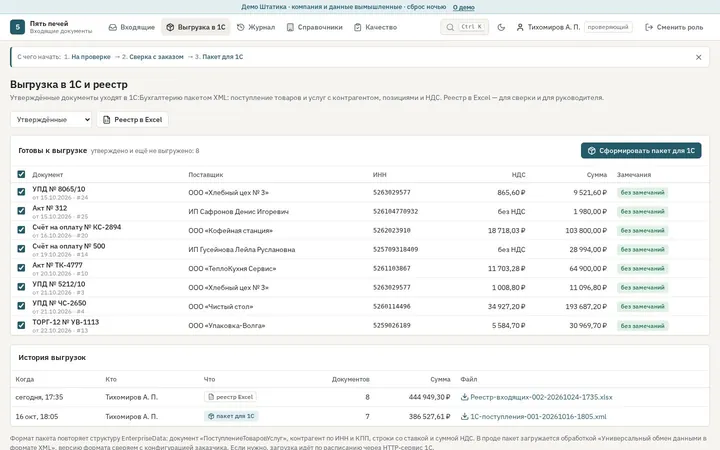
Task: Click the history icon beside Журнал
Action: point(241,28)
